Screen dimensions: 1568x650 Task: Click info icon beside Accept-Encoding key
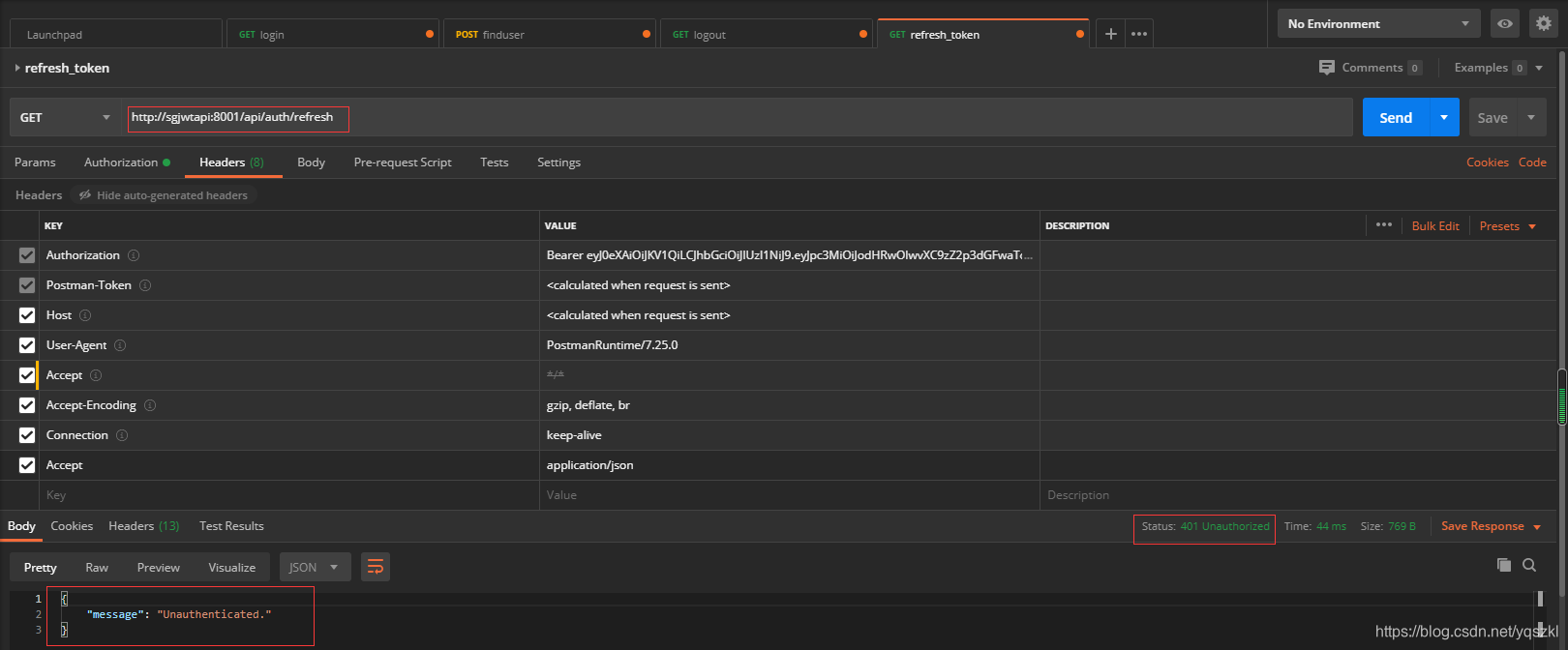[x=150, y=405]
